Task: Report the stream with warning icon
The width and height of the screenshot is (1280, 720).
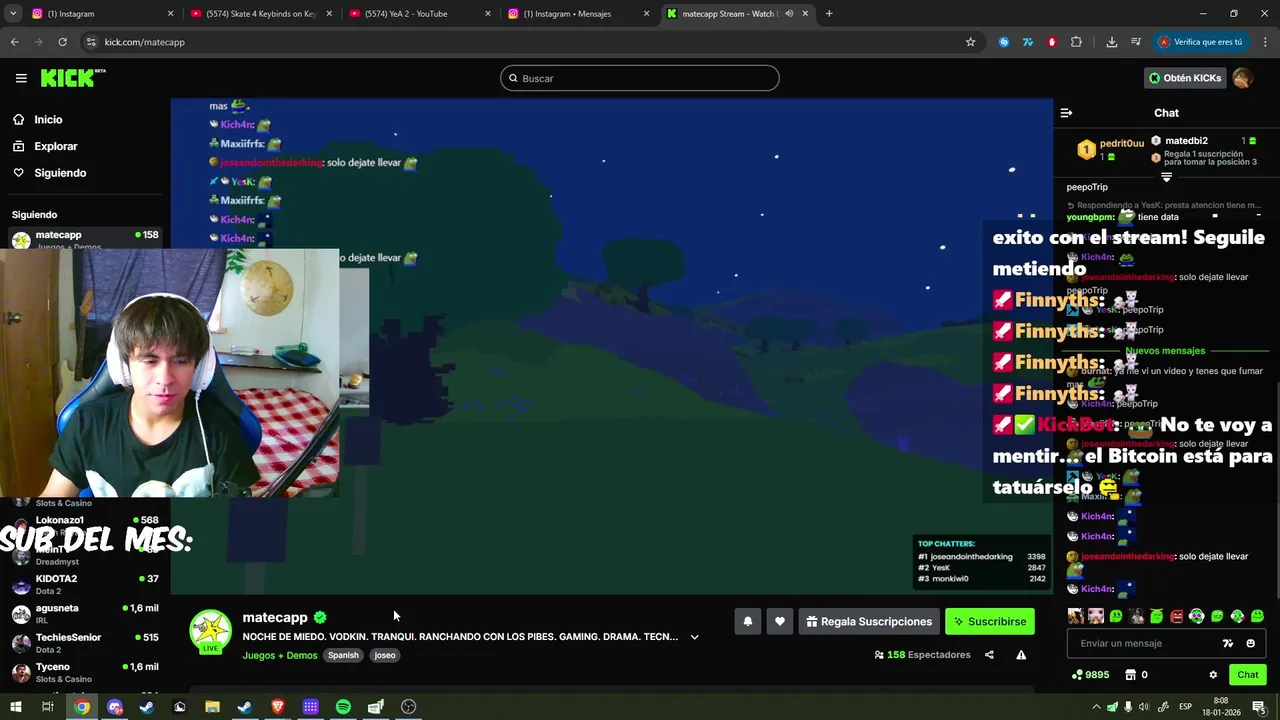Action: pyautogui.click(x=1021, y=655)
